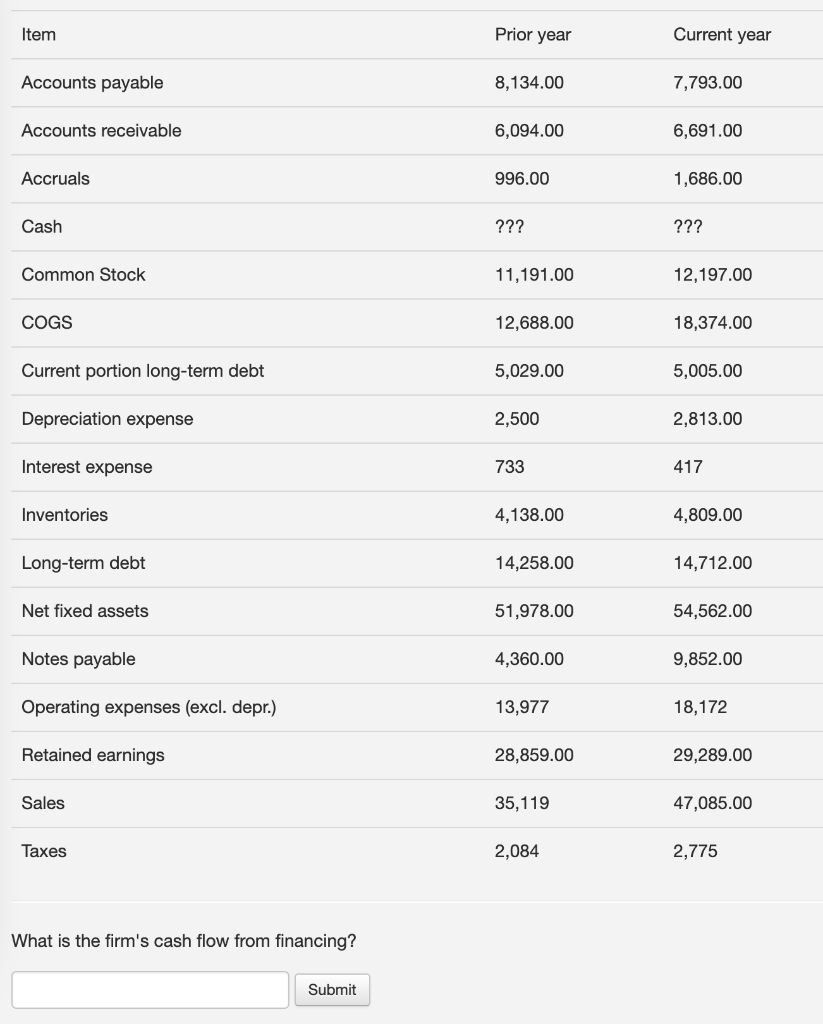
Task: Select the Long-term debt row label
Action: point(83,563)
